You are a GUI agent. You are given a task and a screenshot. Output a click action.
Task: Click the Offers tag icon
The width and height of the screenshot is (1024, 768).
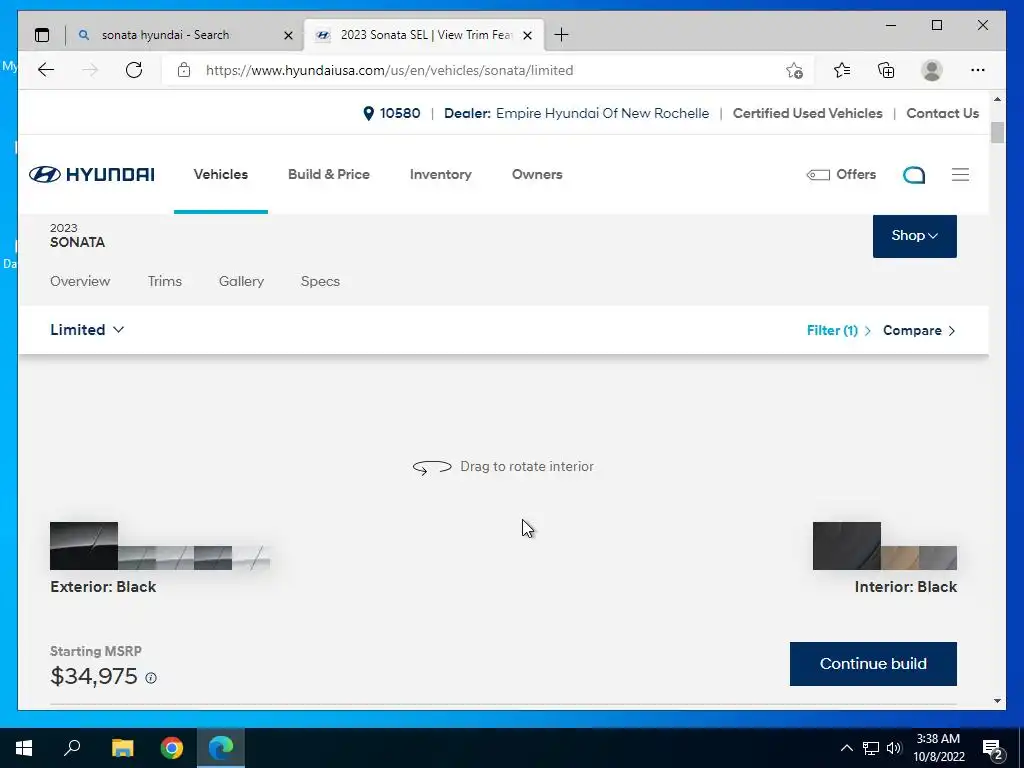[818, 174]
